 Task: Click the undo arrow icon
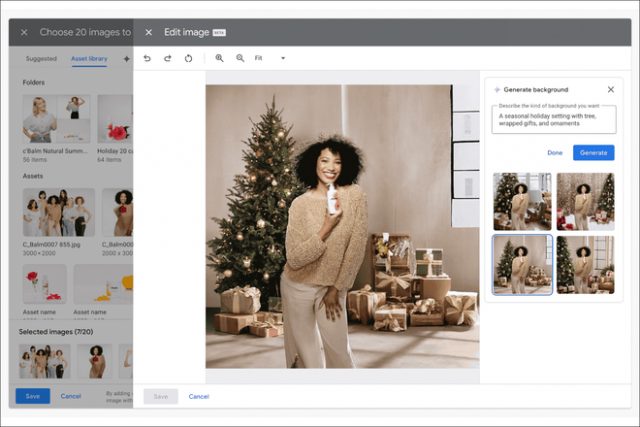coord(147,58)
